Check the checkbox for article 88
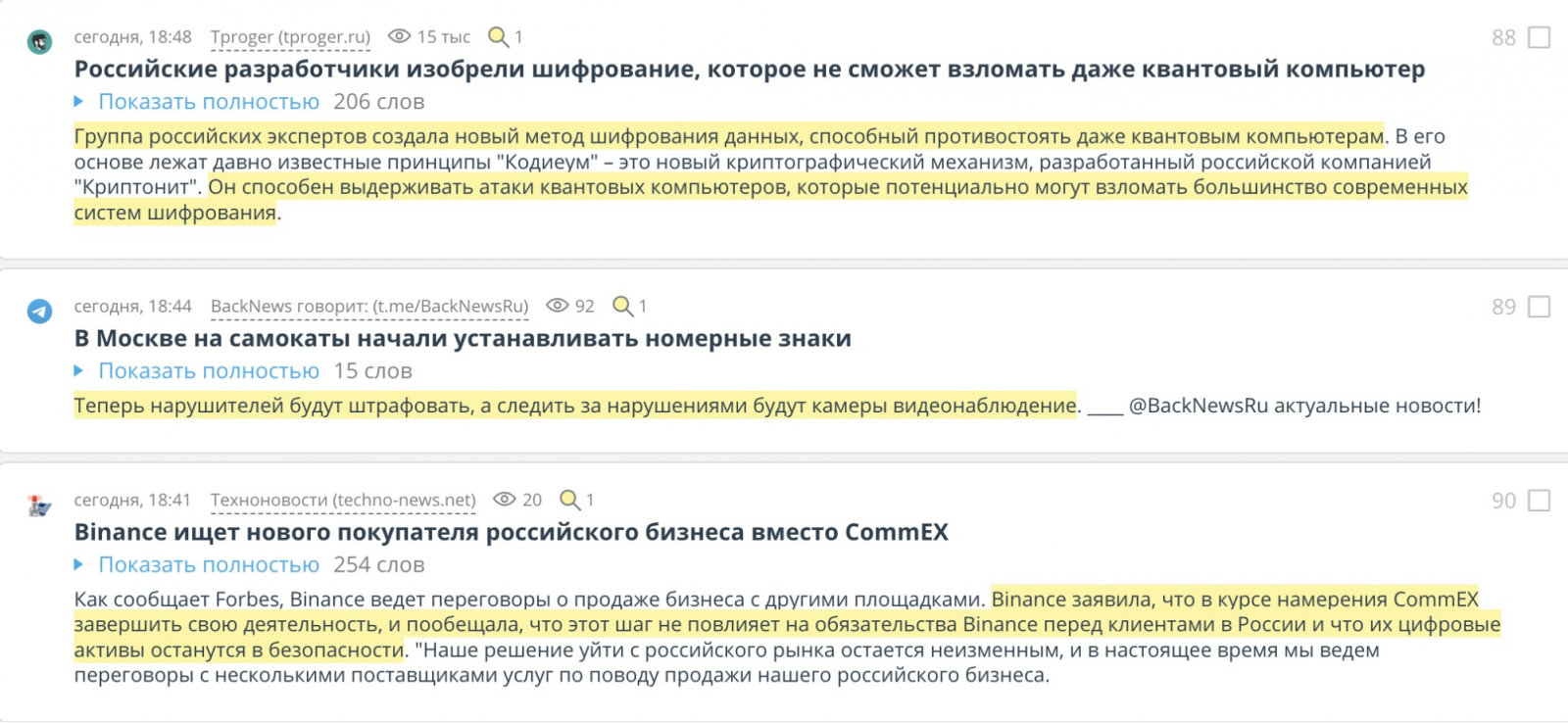This screenshot has width=1568, height=723. (1540, 38)
